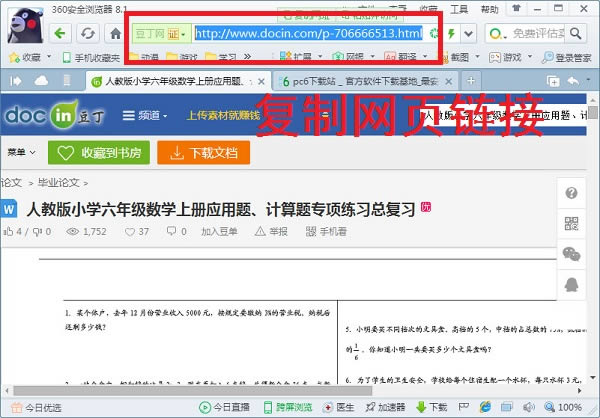Go to the browser home page icon
Image resolution: width=600 pixels, height=418 pixels.
114,33
